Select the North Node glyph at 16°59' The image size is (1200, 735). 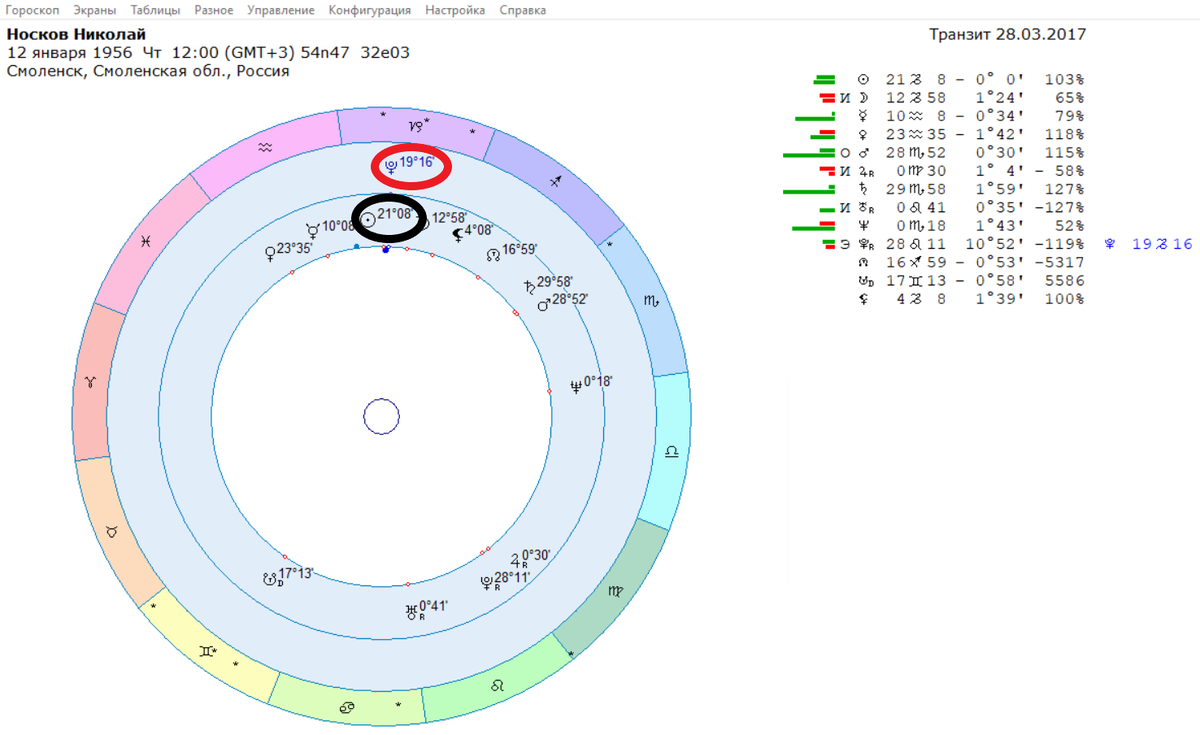click(492, 254)
